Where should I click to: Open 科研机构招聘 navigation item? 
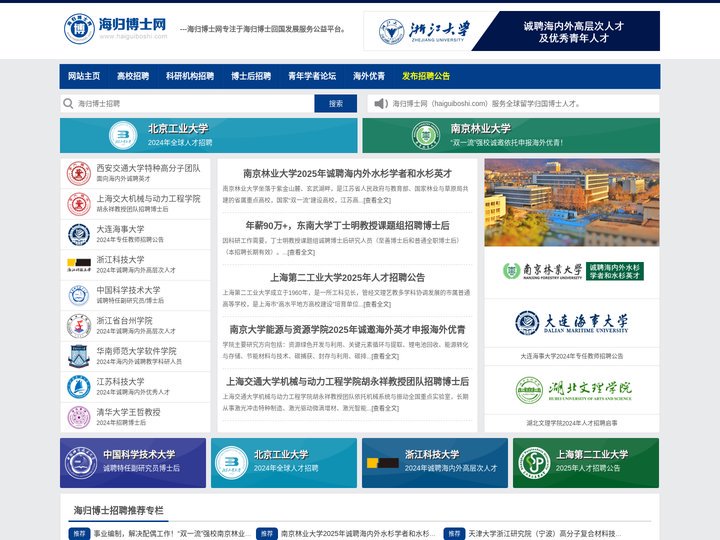click(190, 76)
